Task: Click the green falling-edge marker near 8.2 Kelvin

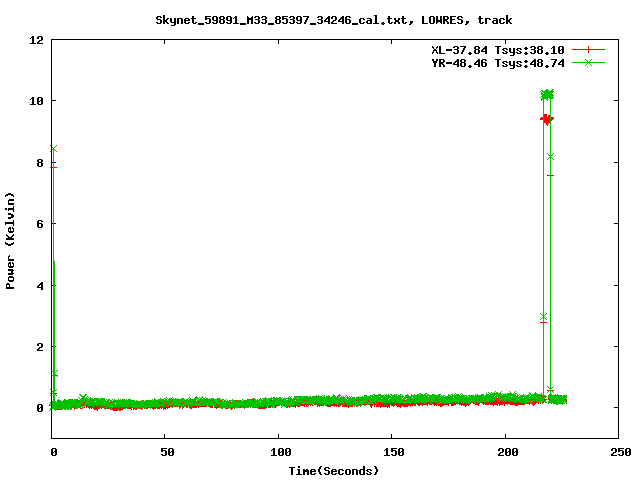Action: [x=550, y=157]
